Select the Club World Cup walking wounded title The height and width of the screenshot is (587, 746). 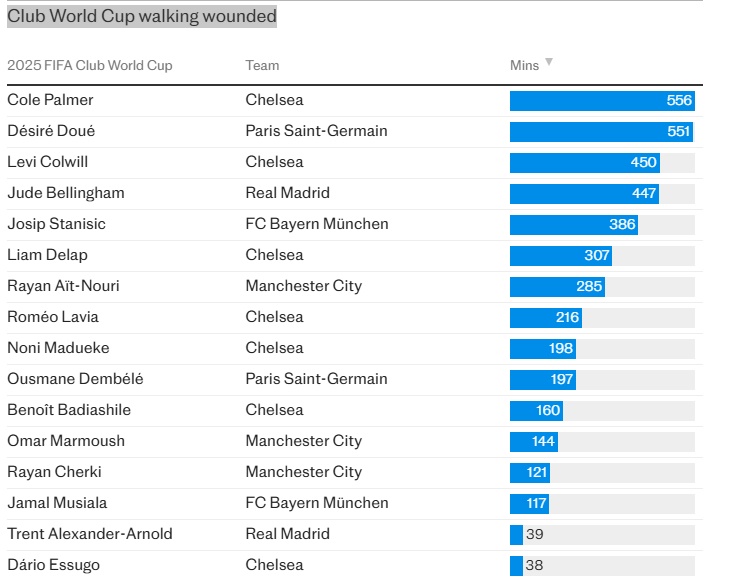pyautogui.click(x=142, y=17)
